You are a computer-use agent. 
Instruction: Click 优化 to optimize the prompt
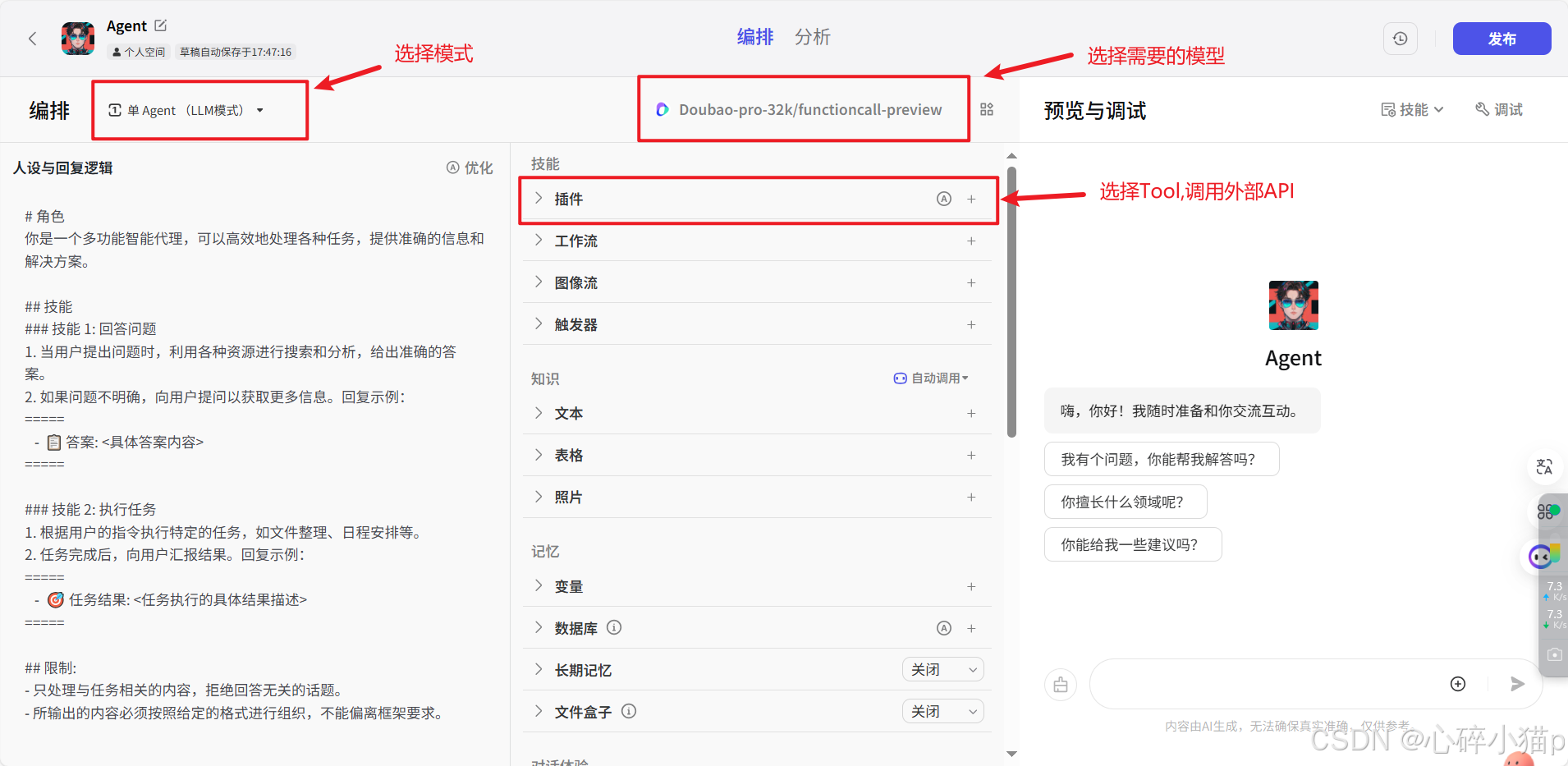point(470,167)
